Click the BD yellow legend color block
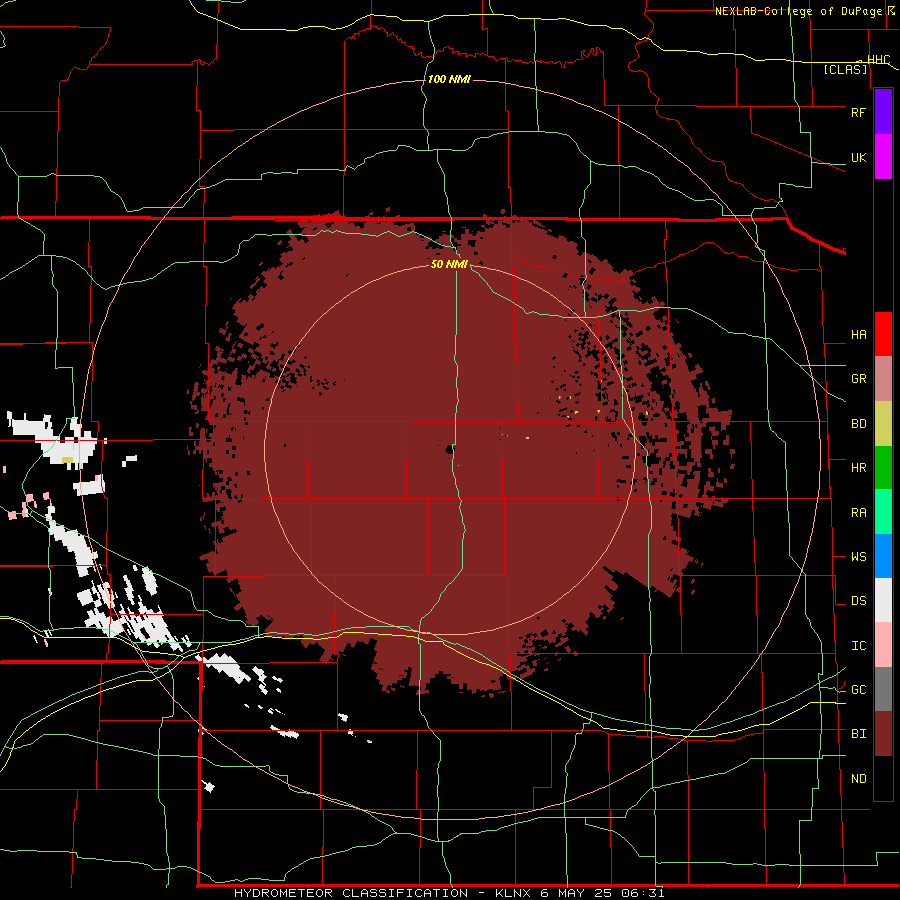 click(883, 423)
